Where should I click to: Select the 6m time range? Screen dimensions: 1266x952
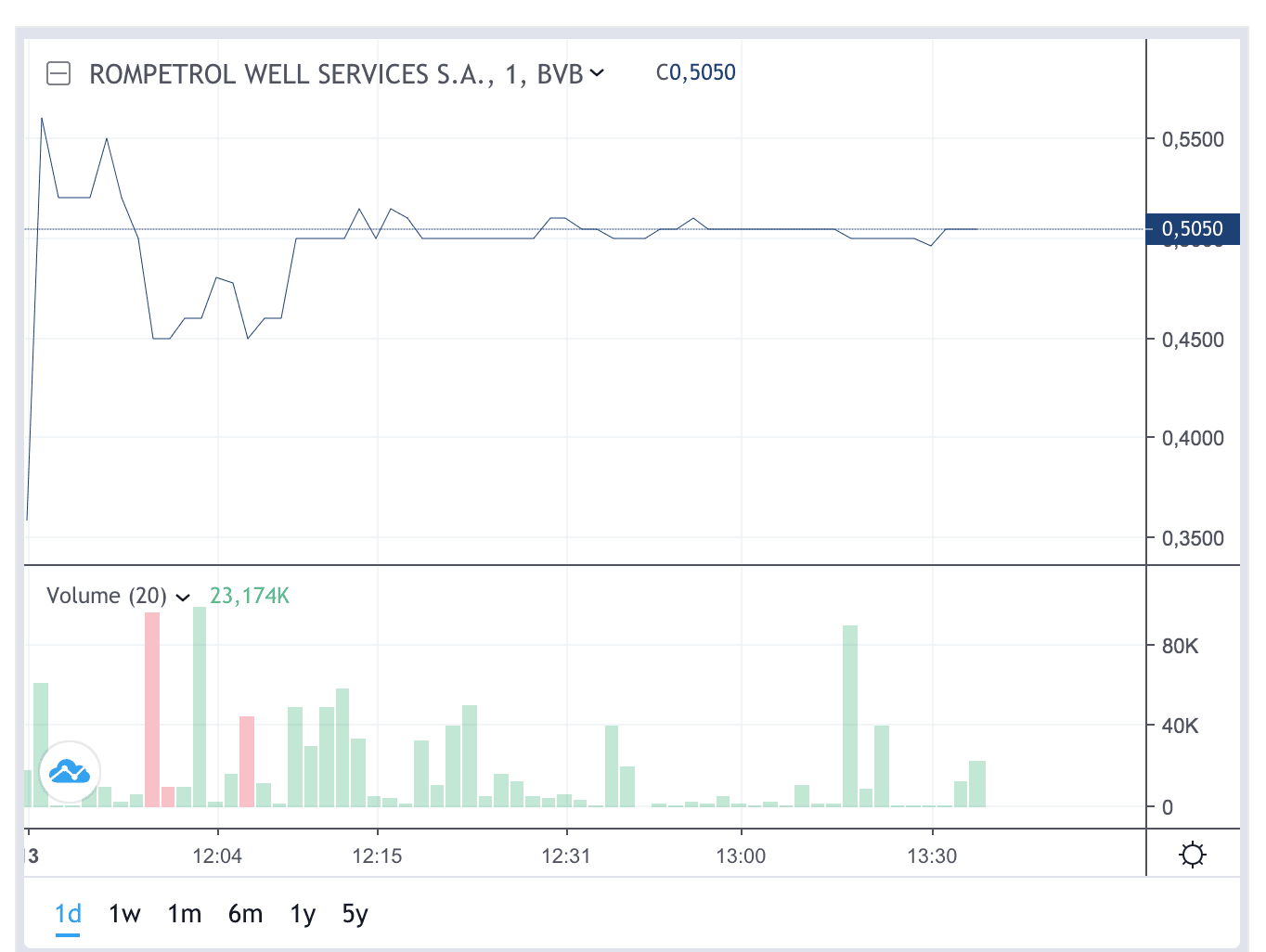point(245,914)
